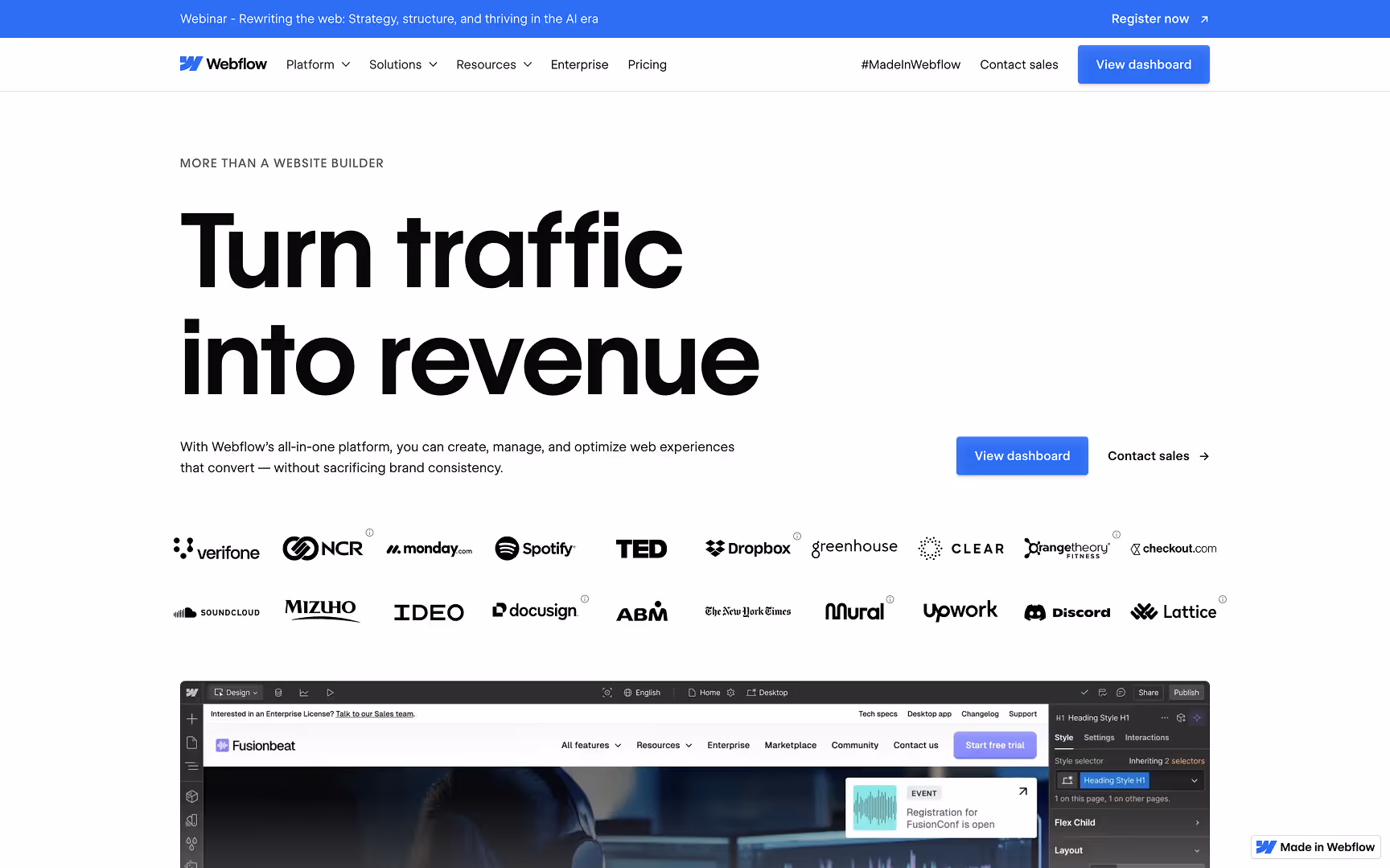
Task: Click the '2 selectors' inheriting text
Action: point(1185,761)
